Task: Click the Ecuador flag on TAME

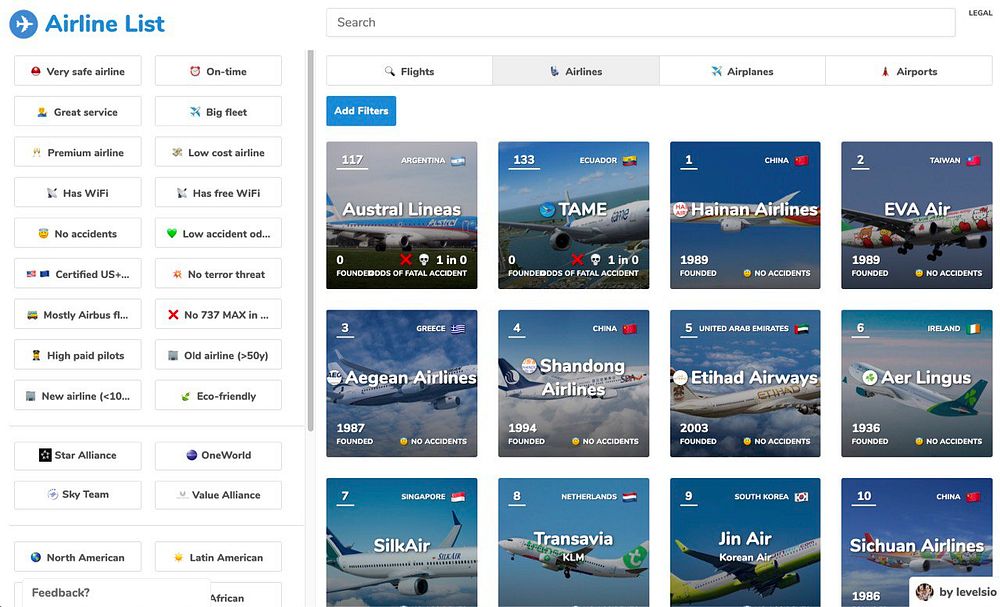Action: click(x=629, y=161)
